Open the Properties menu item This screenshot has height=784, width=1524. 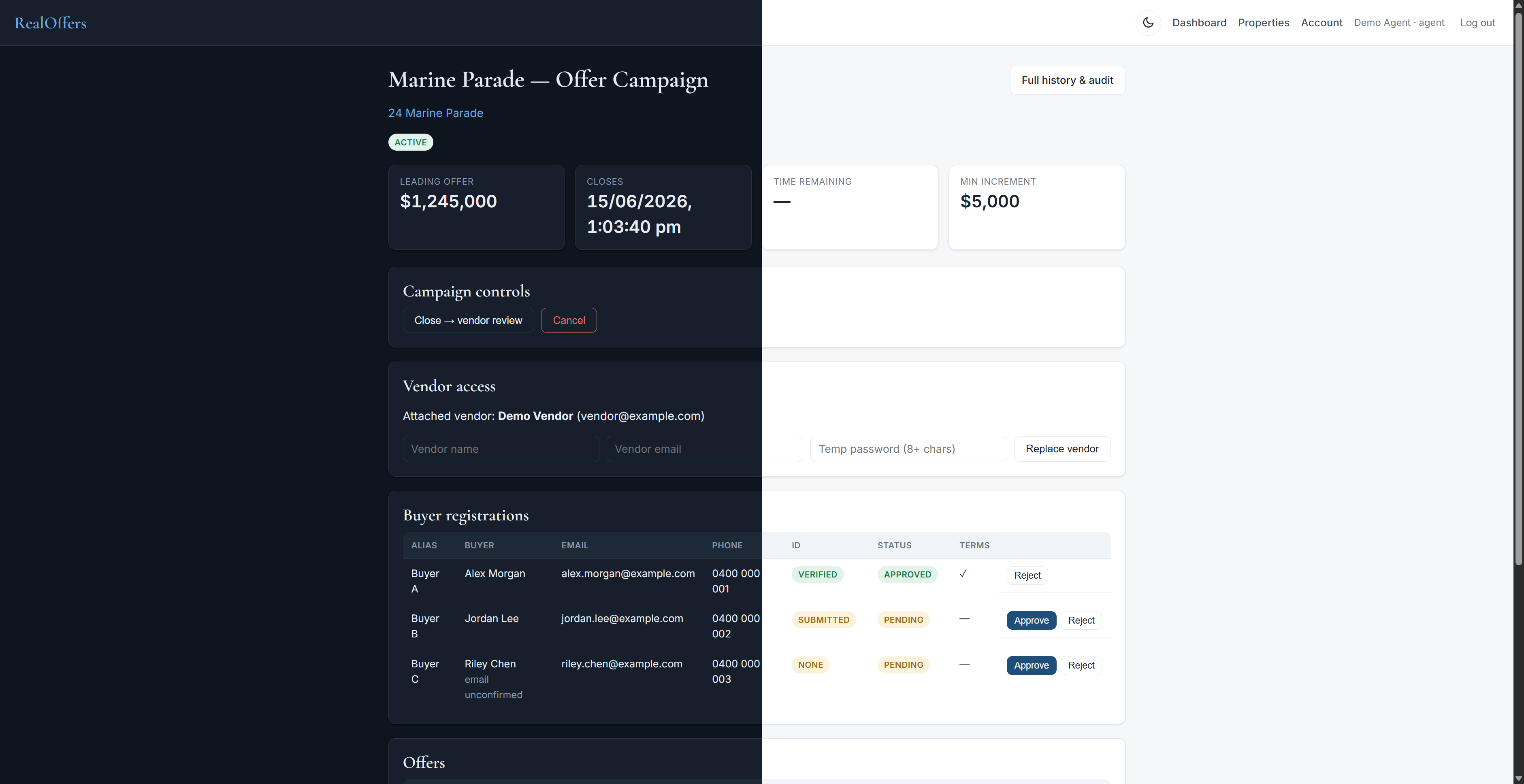pyautogui.click(x=1263, y=23)
